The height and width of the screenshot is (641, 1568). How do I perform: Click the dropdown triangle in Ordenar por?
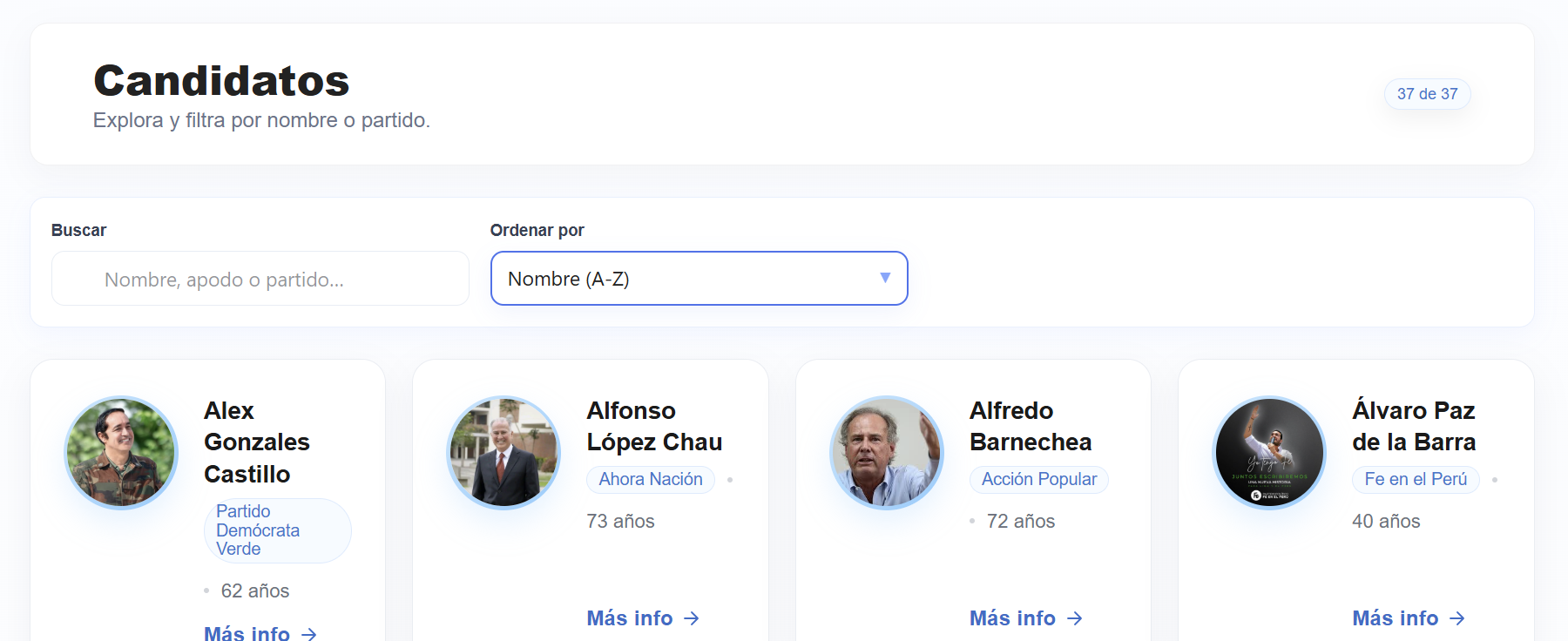click(x=885, y=278)
